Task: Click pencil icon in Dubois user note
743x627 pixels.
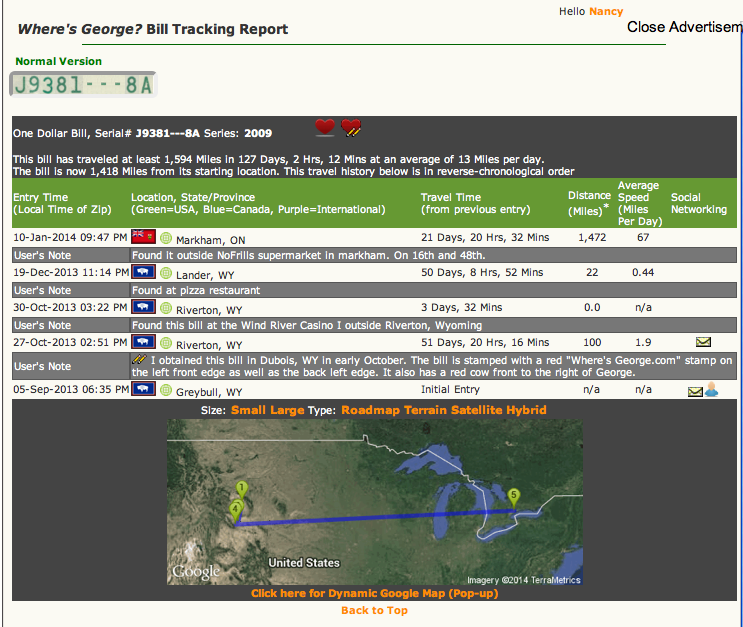Action: (139, 359)
